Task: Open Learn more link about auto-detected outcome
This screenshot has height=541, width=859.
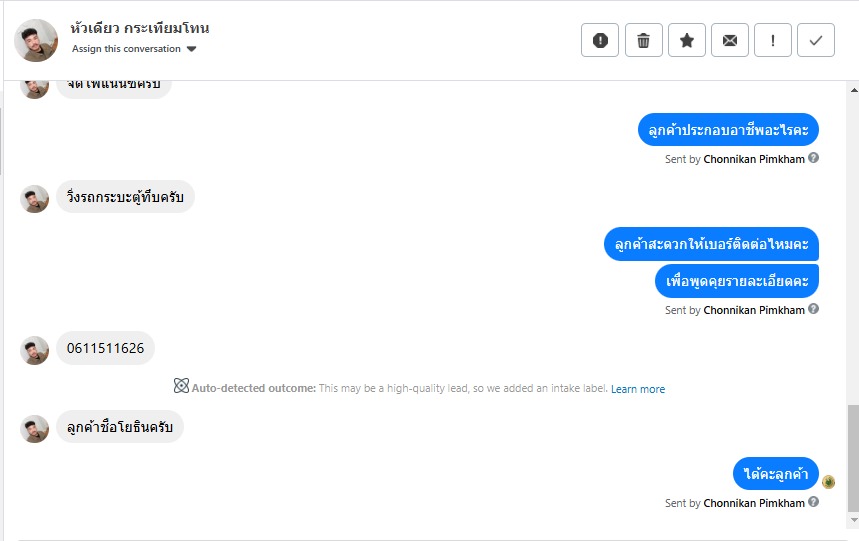Action: coord(638,389)
